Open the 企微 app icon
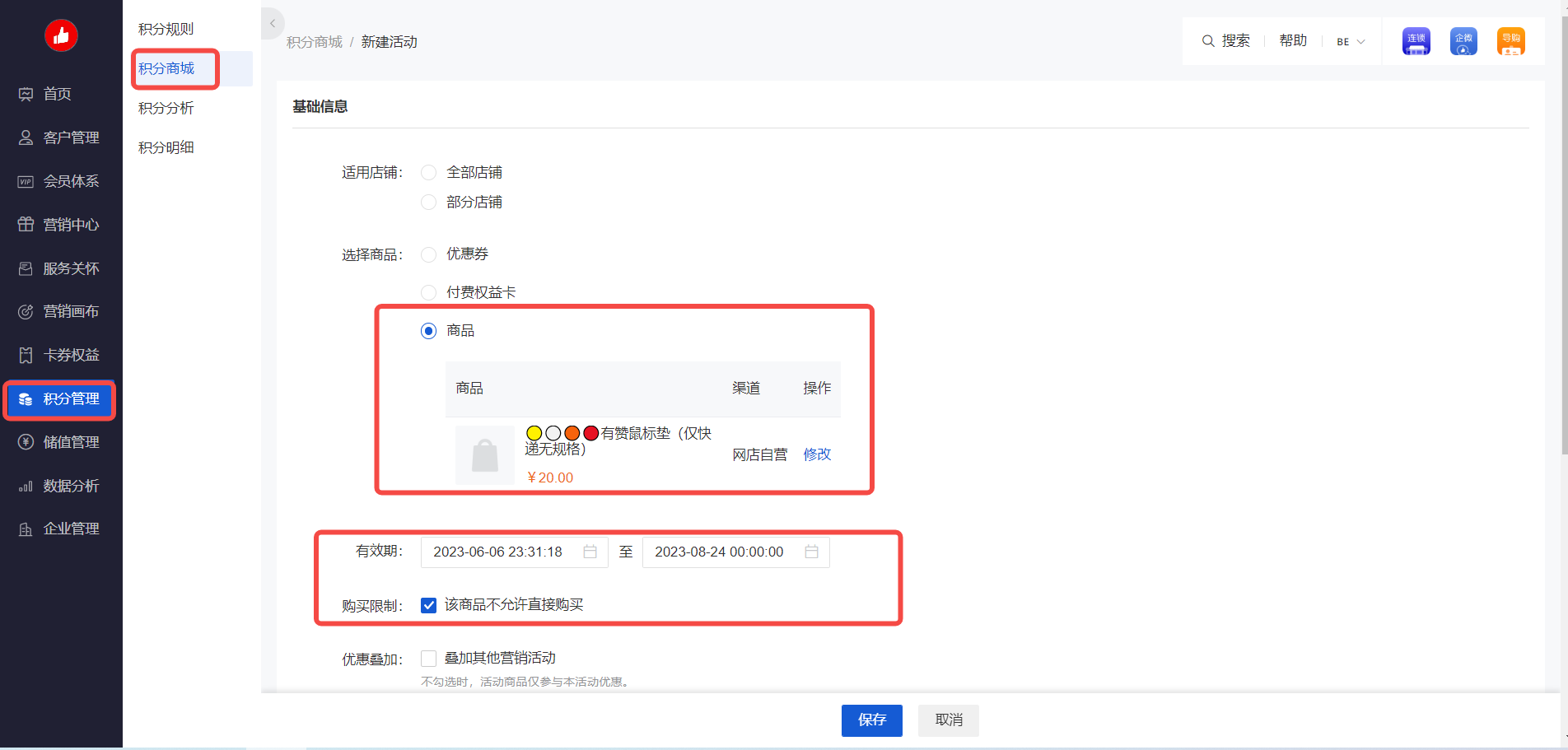This screenshot has height=750, width=1568. (x=1463, y=41)
